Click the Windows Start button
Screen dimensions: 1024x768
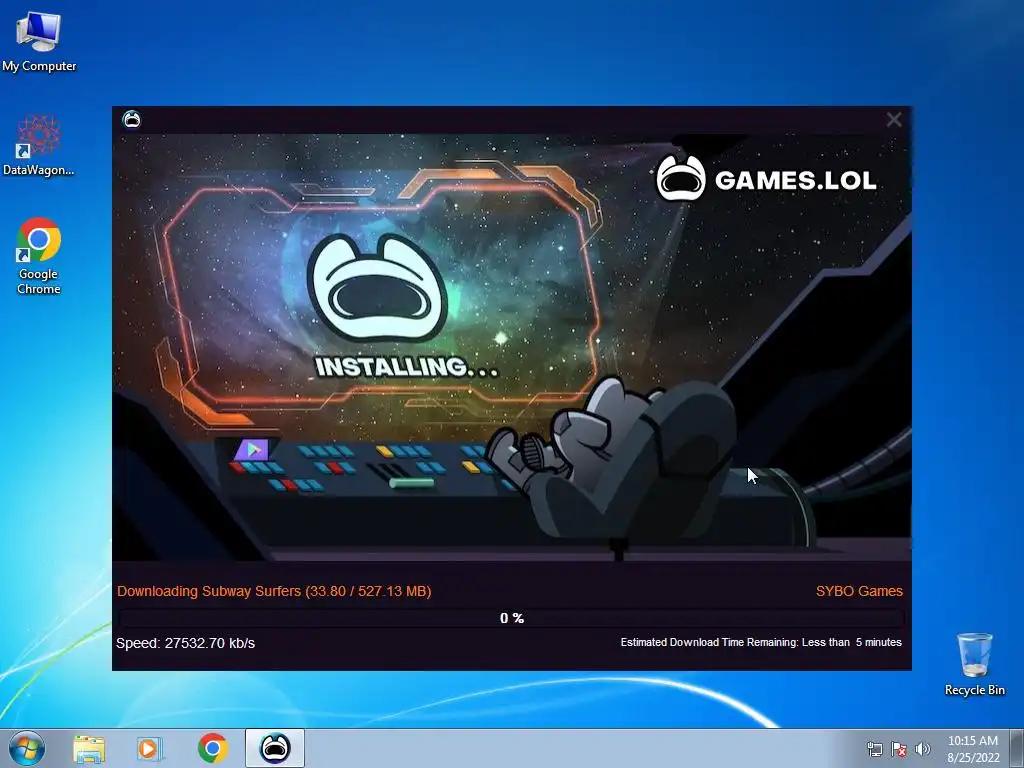(x=27, y=748)
